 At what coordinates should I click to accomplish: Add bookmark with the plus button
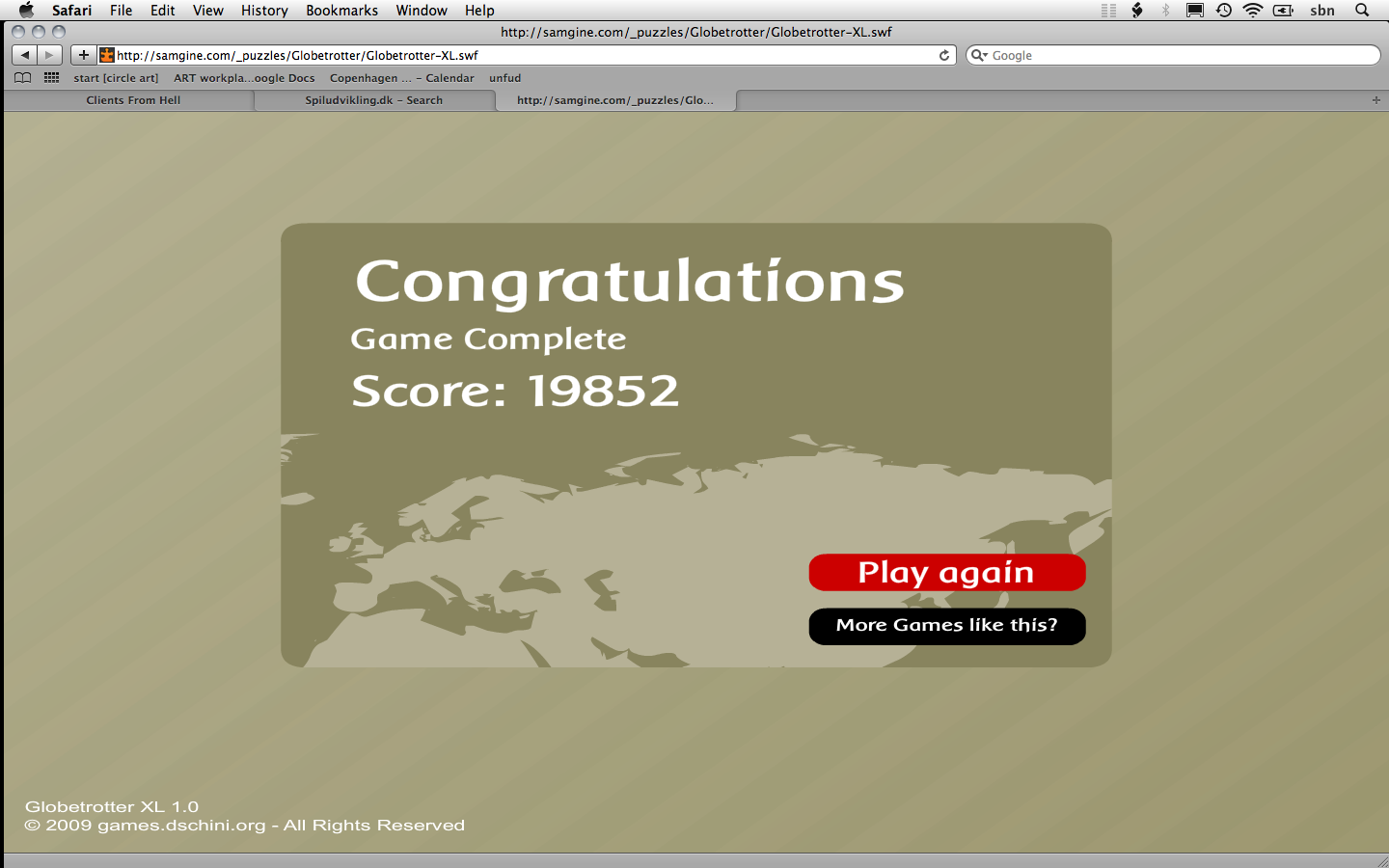click(x=84, y=55)
